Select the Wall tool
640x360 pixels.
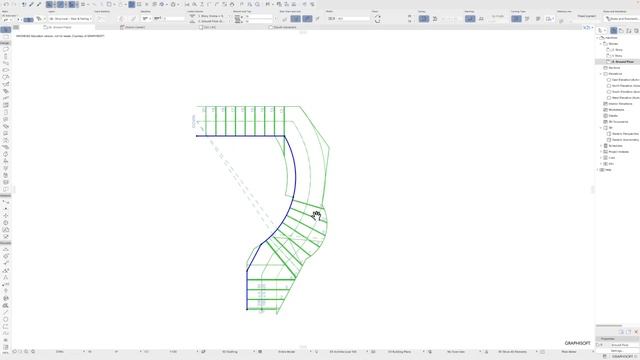(6, 49)
